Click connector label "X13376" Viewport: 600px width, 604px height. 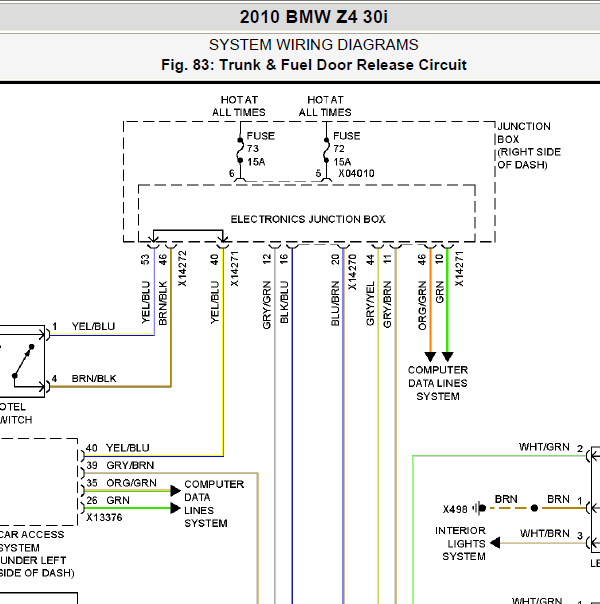pos(104,517)
